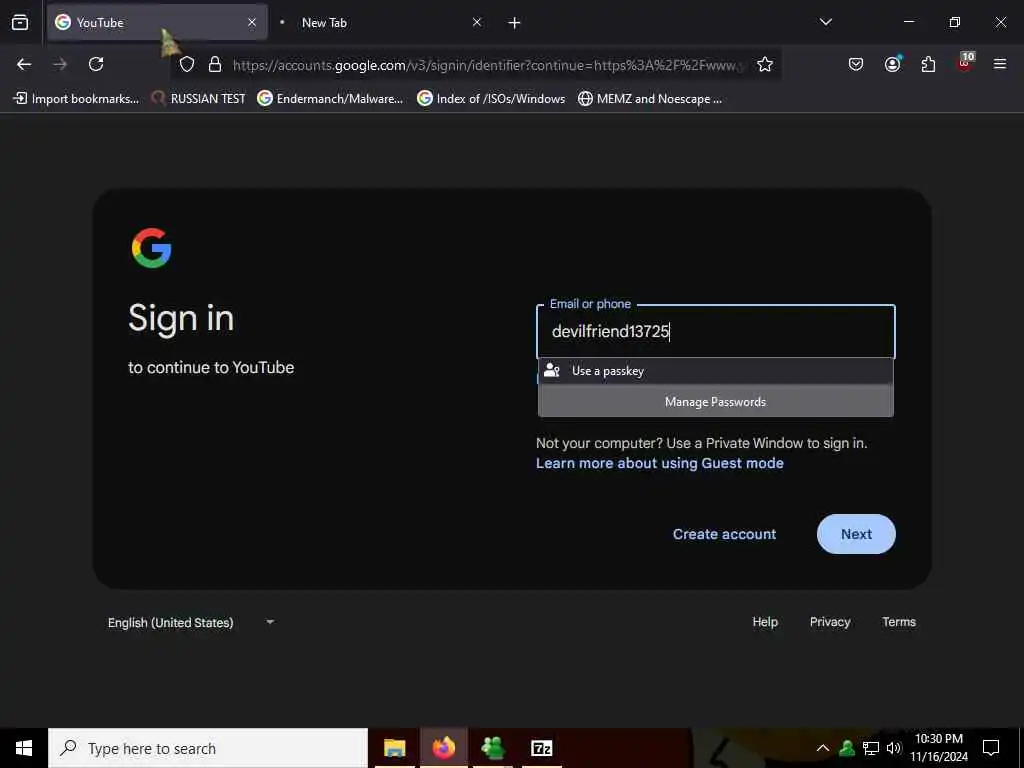1024x768 pixels.
Task: Focus the Email or phone field
Action: (x=716, y=332)
